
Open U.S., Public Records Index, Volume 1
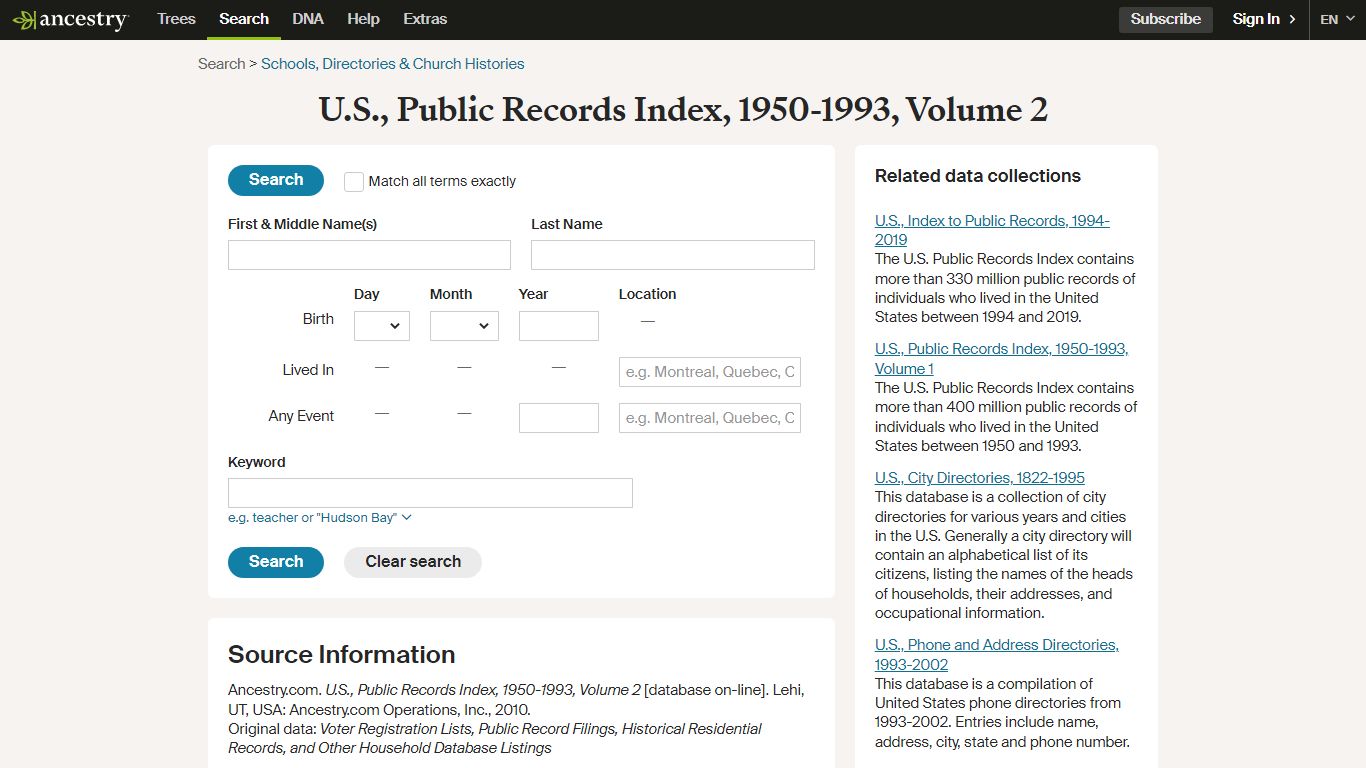pyautogui.click(x=1001, y=359)
